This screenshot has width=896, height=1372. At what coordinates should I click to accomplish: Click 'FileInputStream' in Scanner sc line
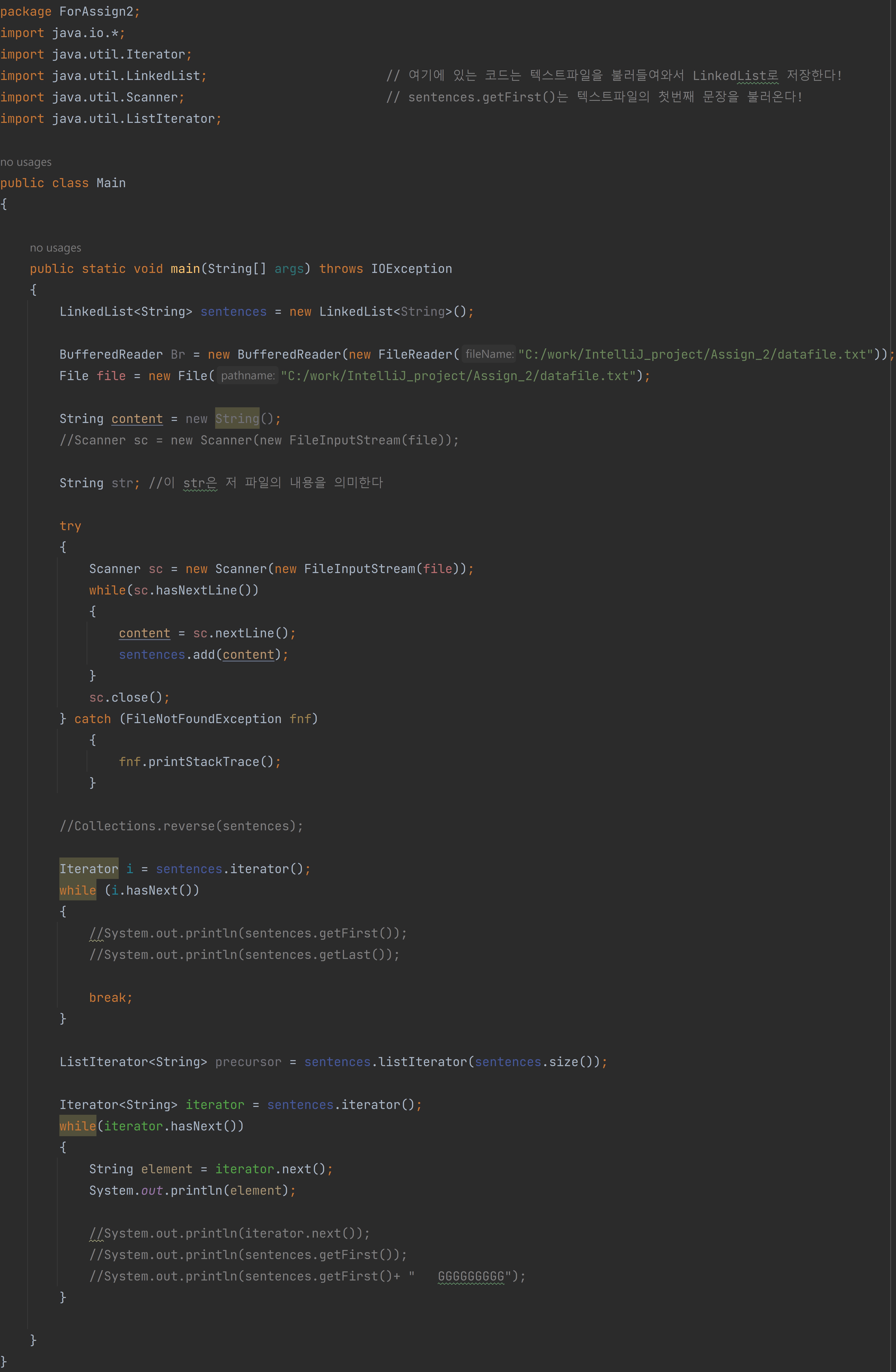pos(360,569)
